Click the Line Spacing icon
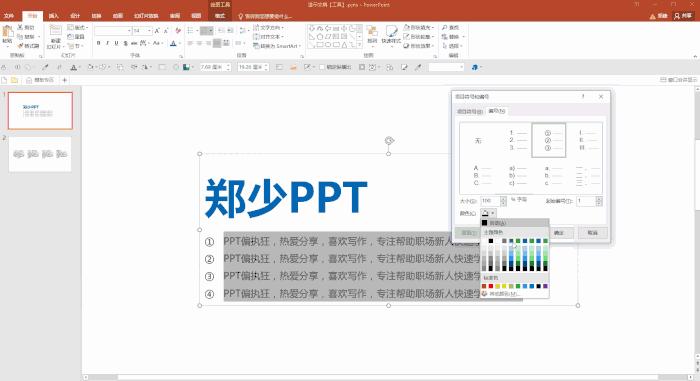 point(242,30)
